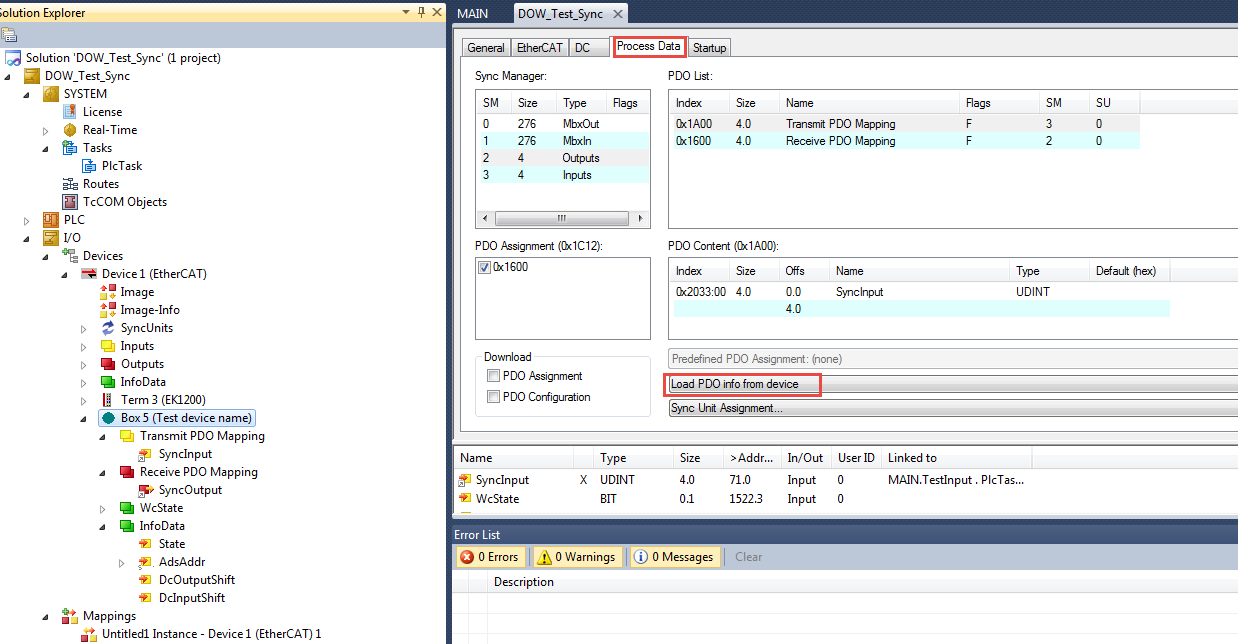The height and width of the screenshot is (644, 1238).
Task: Click the red Outputs icon
Action: tap(108, 364)
